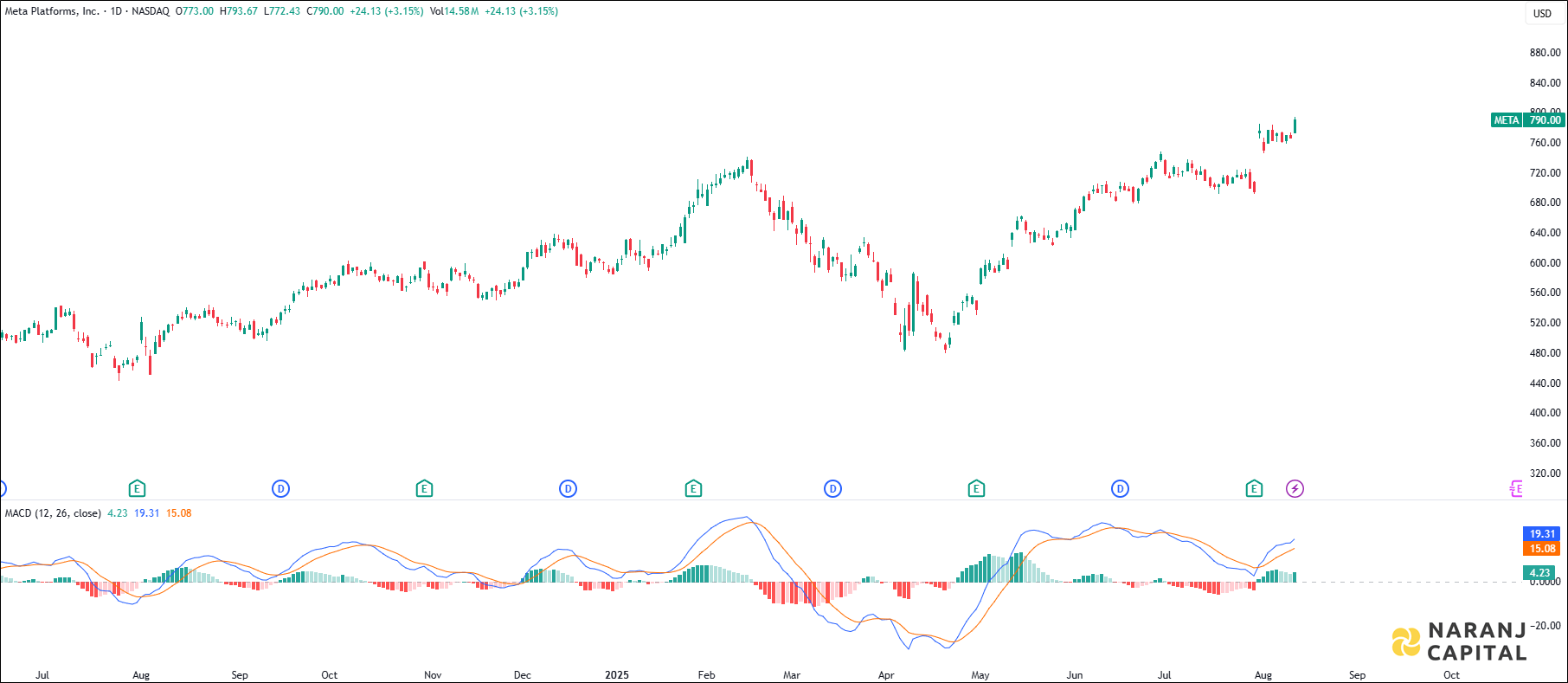Click the Nov label on time axis
The height and width of the screenshot is (683, 1568).
point(433,675)
